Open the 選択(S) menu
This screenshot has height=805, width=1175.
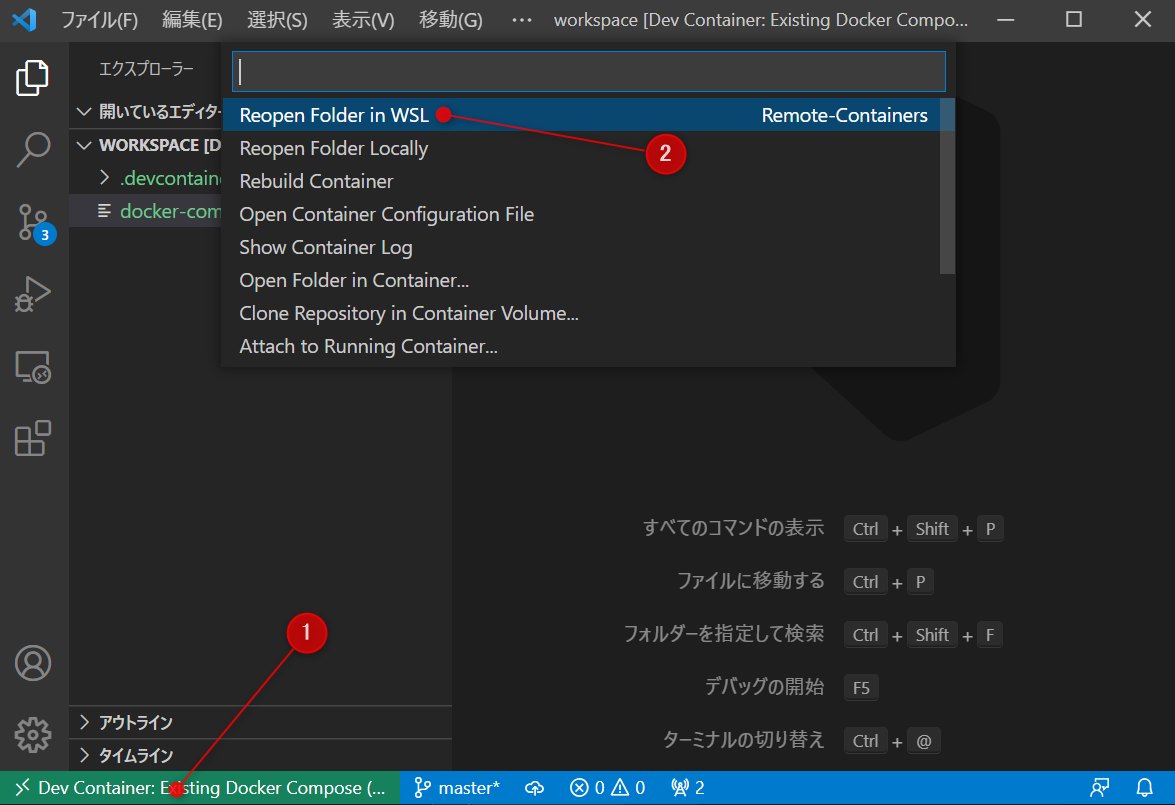[277, 19]
